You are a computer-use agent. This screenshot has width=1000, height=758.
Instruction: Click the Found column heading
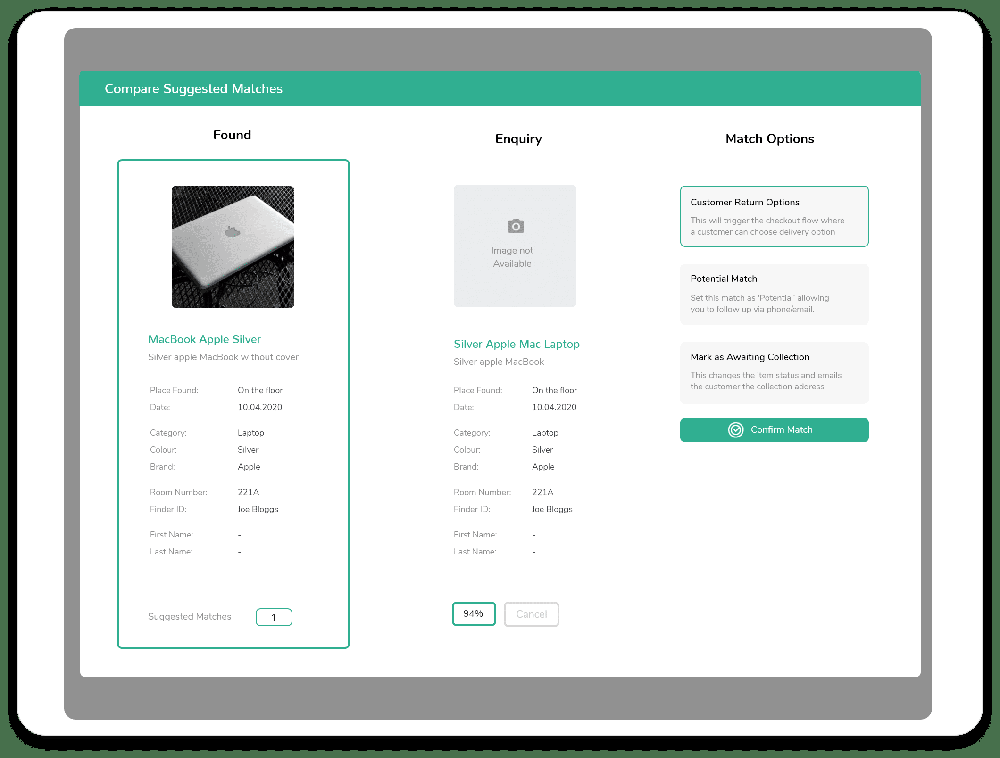click(232, 135)
